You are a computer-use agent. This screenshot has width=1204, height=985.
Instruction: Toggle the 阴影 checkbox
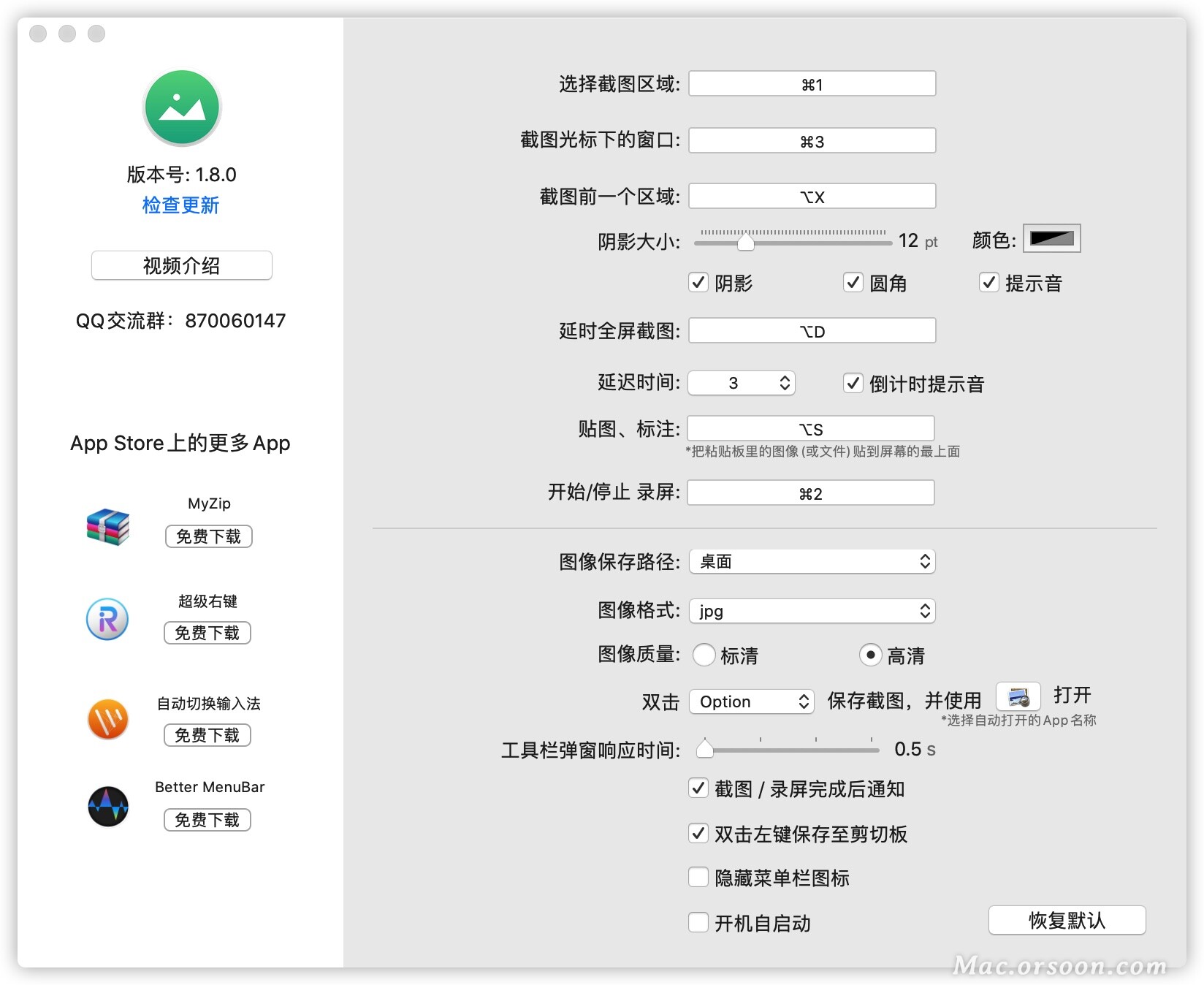pos(698,283)
